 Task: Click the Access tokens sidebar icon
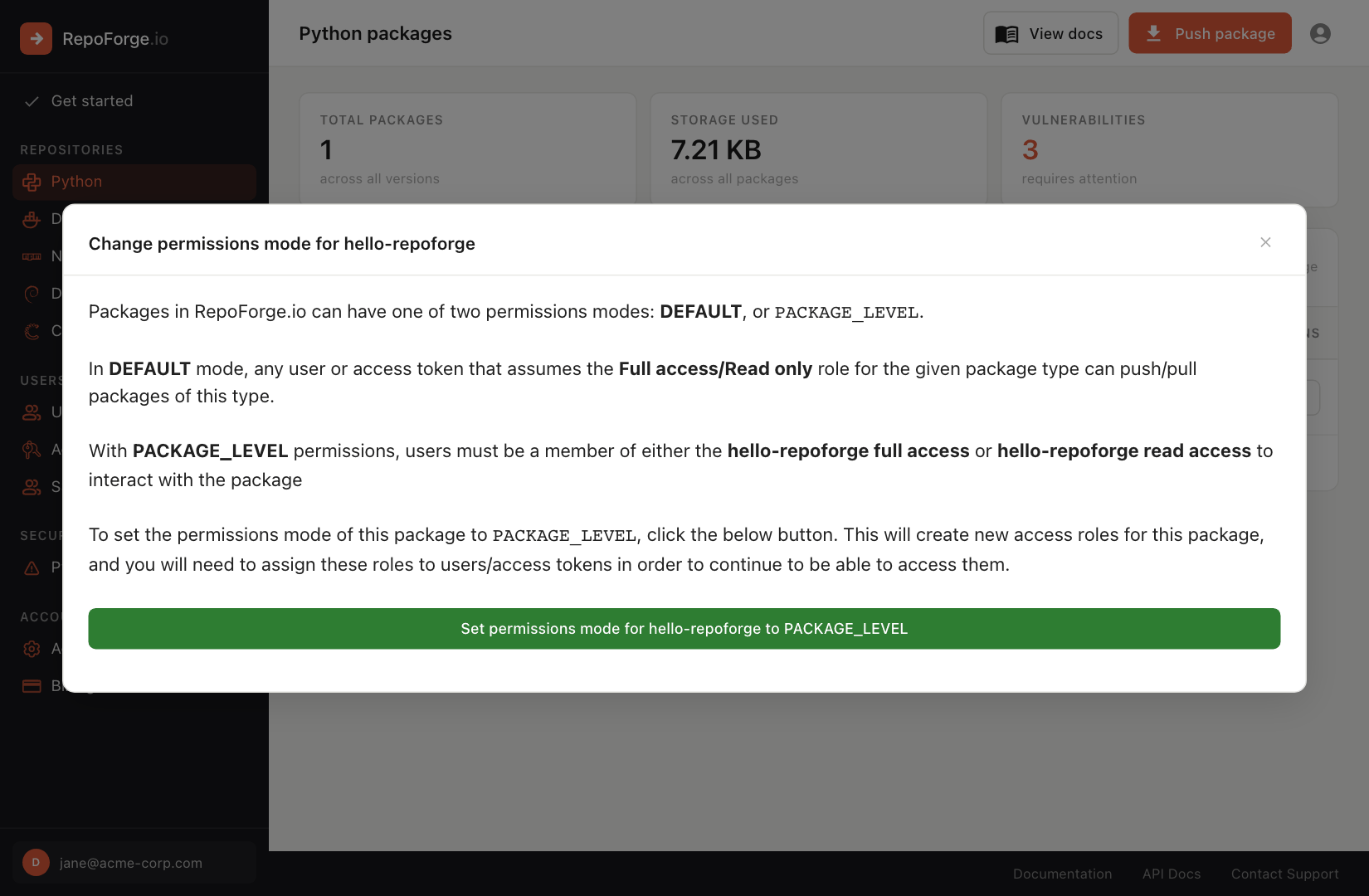tap(32, 450)
